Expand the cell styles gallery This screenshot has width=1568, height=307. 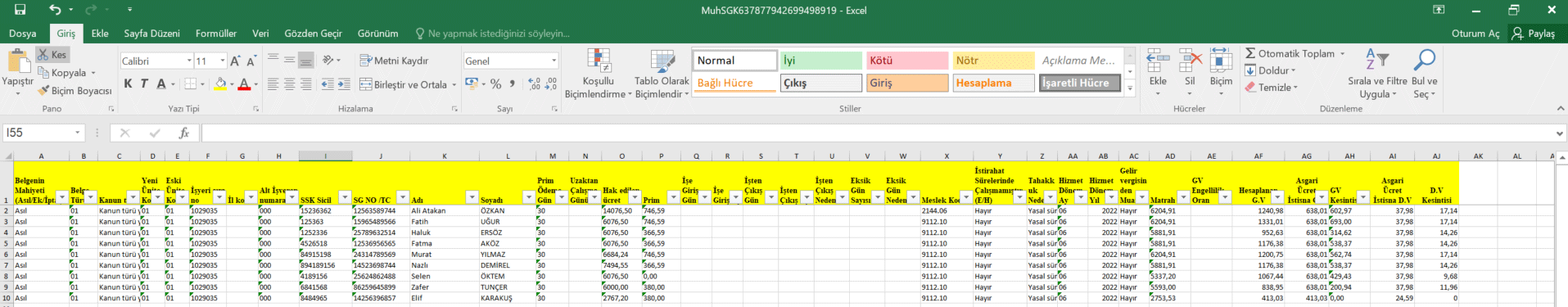[x=1130, y=89]
